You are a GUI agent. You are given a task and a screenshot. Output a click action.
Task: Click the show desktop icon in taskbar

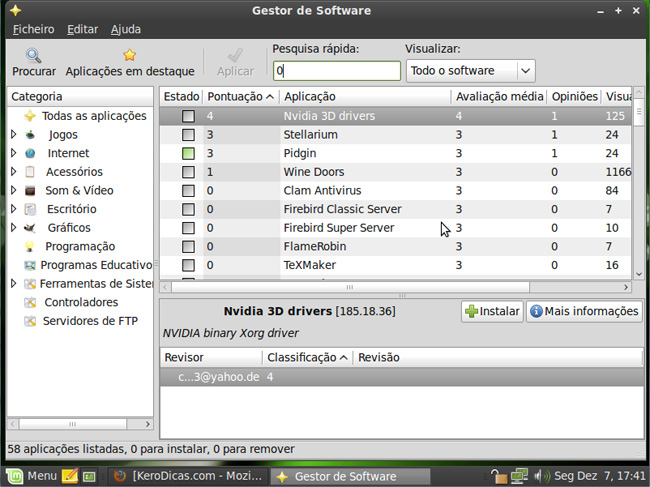(89, 477)
